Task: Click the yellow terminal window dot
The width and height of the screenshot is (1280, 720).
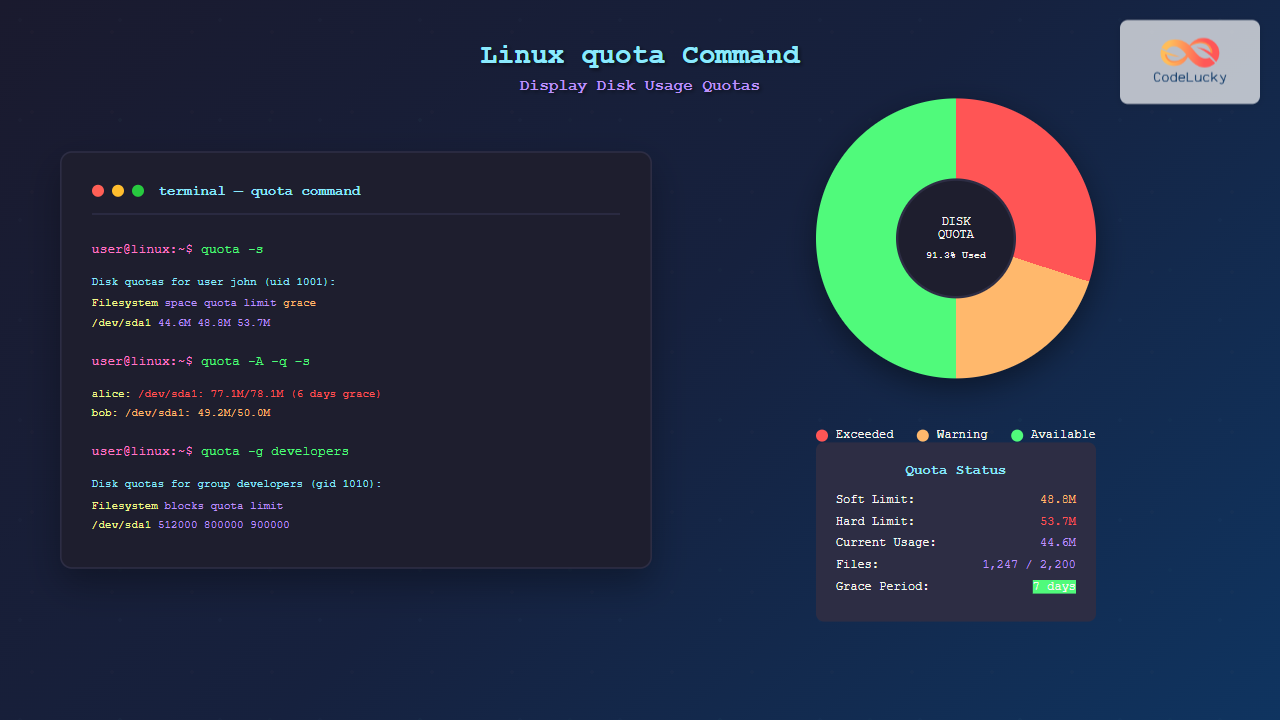Action: point(118,191)
